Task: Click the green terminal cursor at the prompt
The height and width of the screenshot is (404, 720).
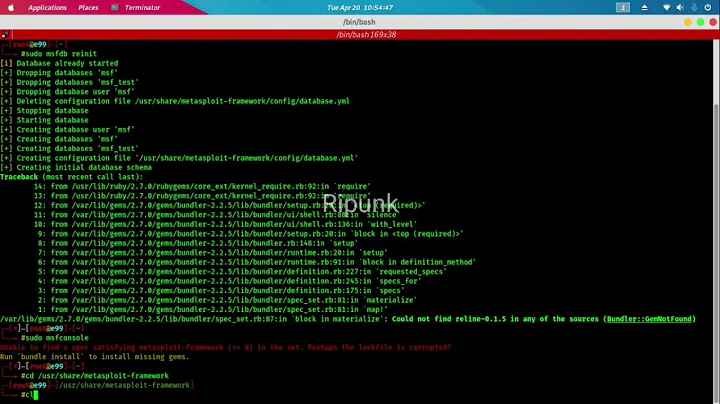Action: (x=36, y=395)
